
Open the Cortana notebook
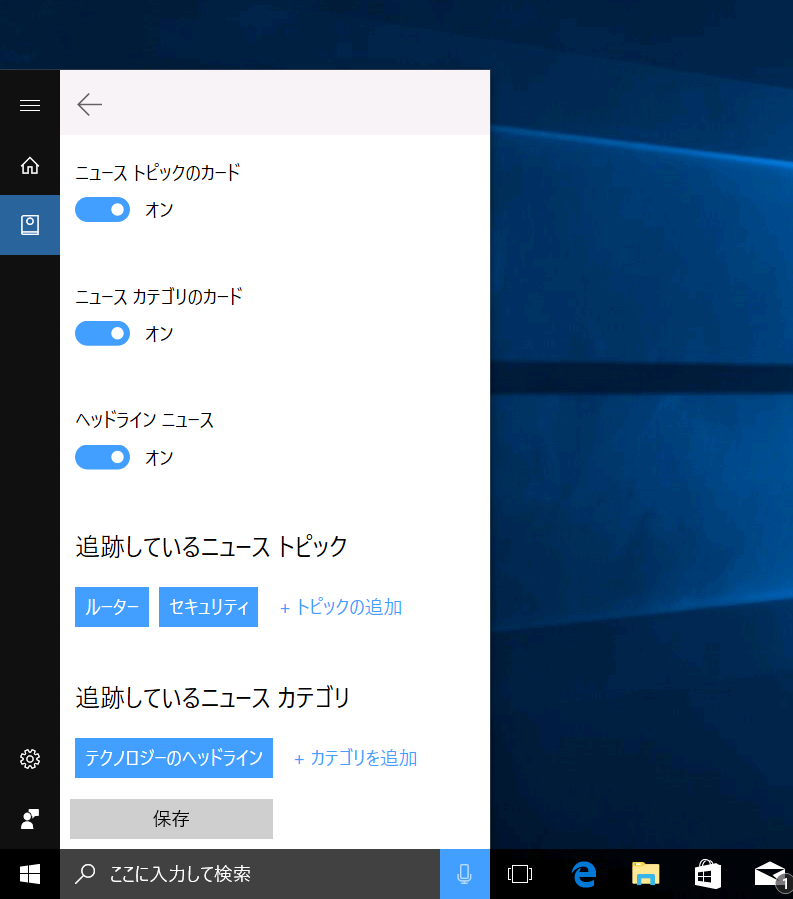[x=30, y=225]
